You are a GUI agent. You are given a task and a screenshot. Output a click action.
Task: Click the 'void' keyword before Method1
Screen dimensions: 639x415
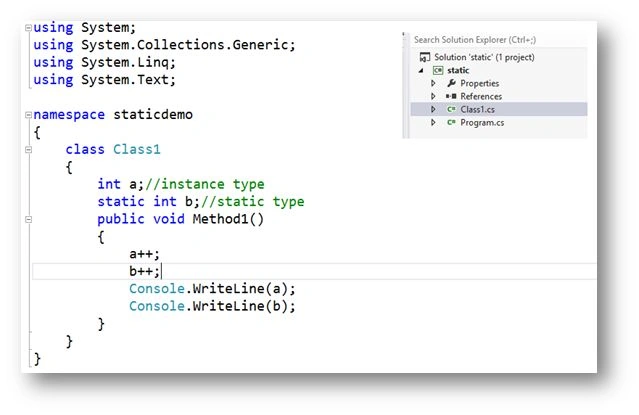169,220
